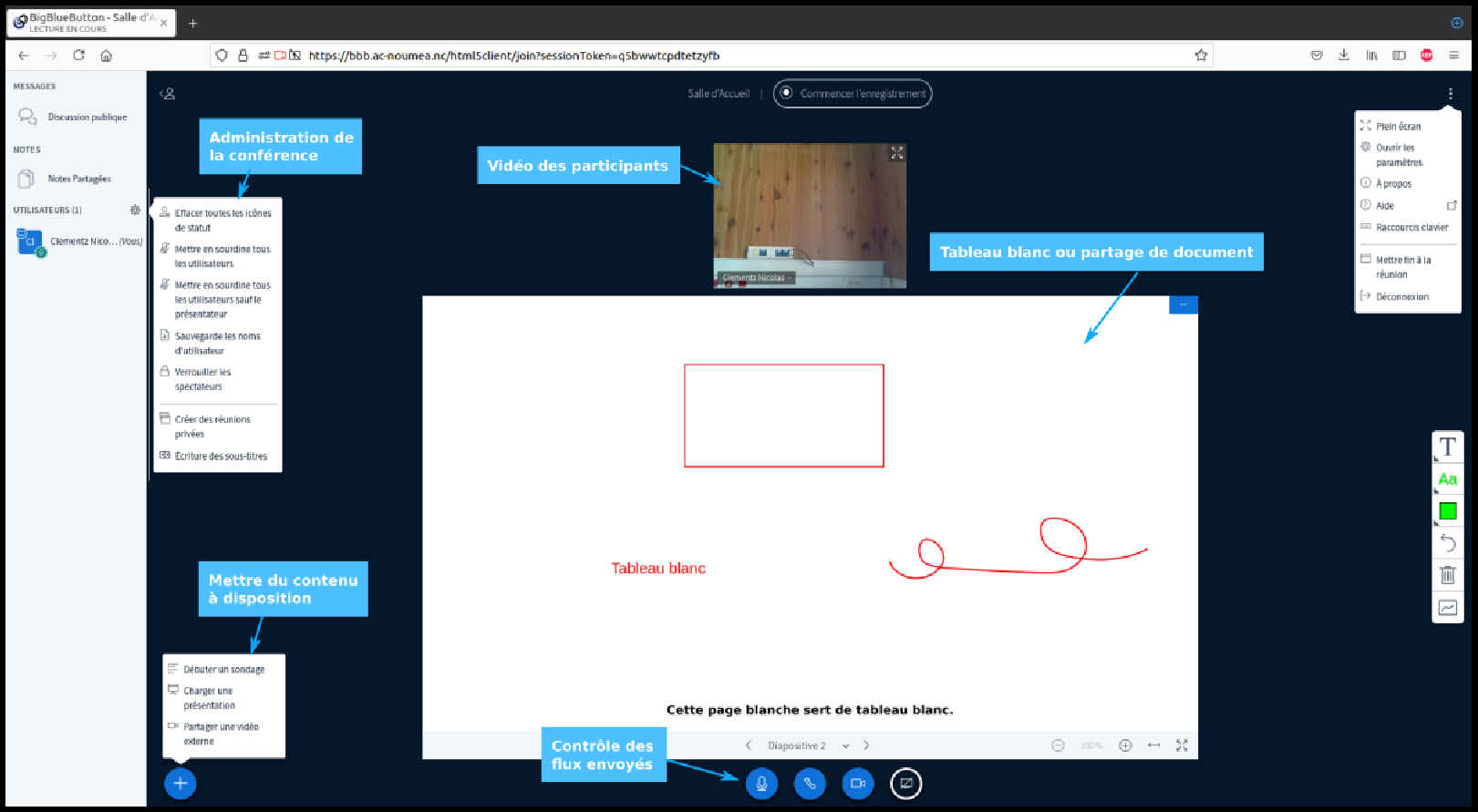Viewport: 1478px width, 812px height.
Task: Select Débuter un sondage menu entry
Action: coord(223,670)
